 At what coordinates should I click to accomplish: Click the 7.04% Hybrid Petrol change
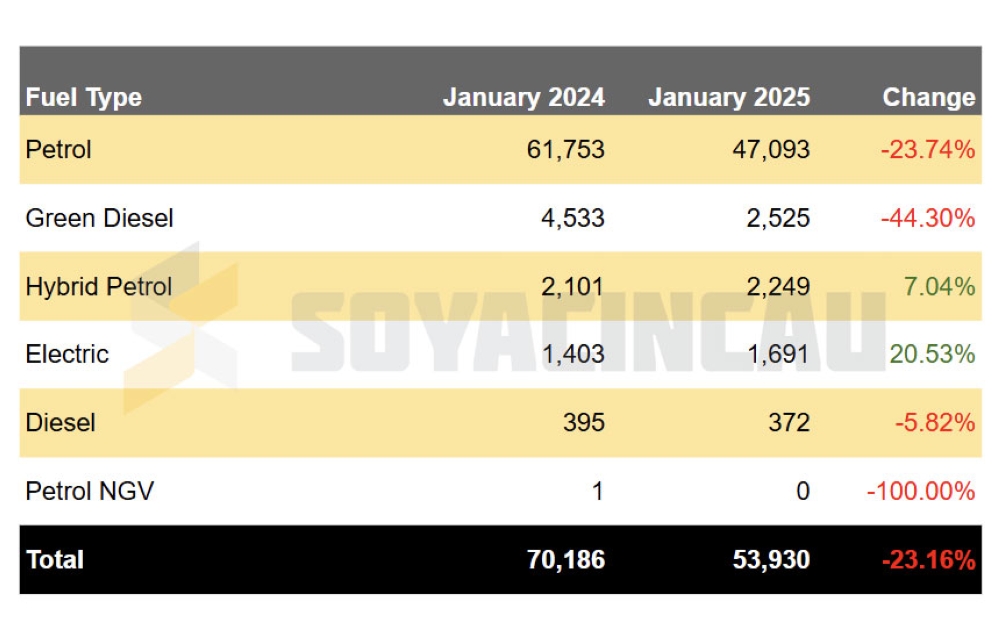click(939, 286)
